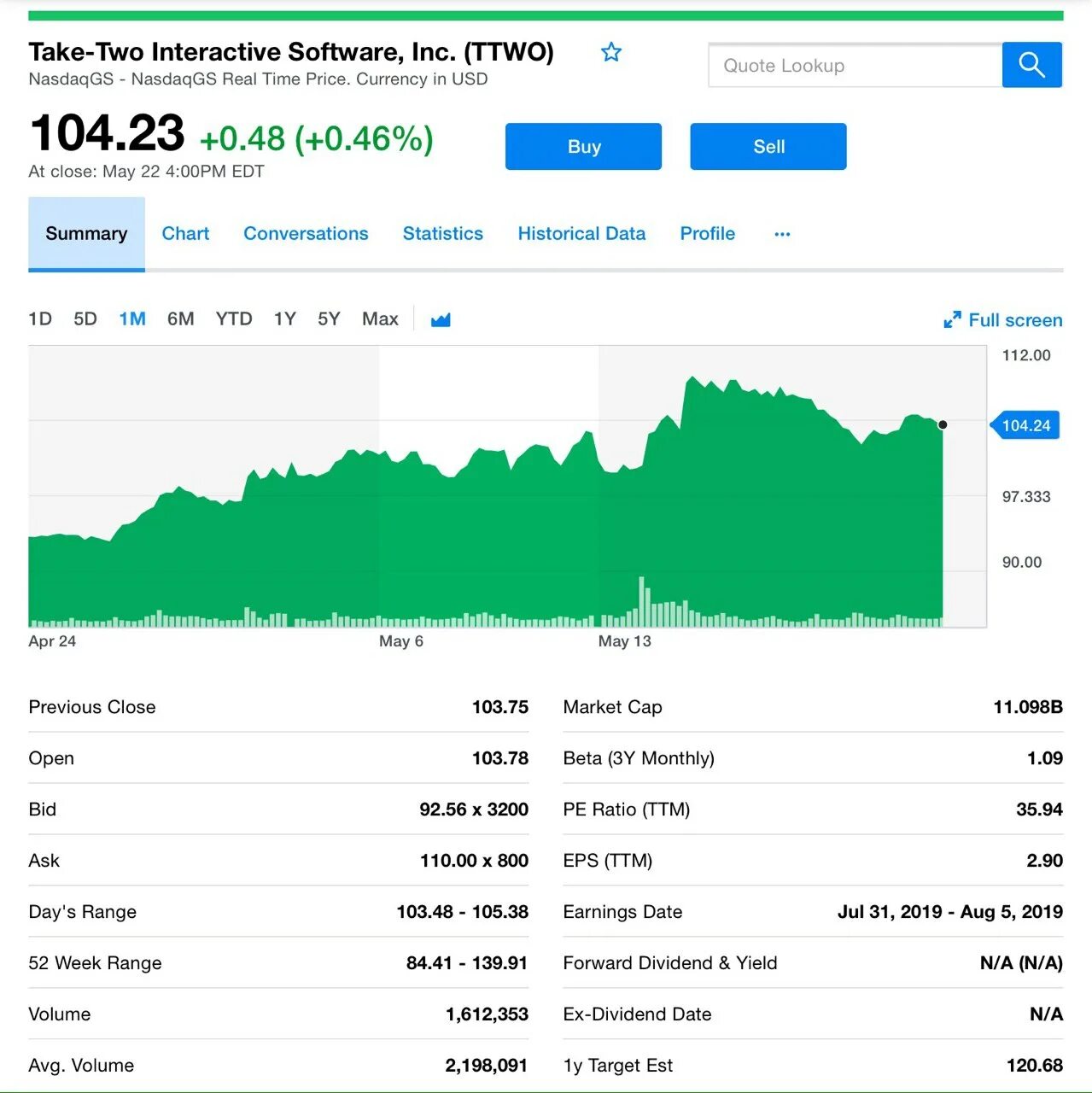1092x1093 pixels.
Task: Switch chart to YTD range
Action: point(234,319)
